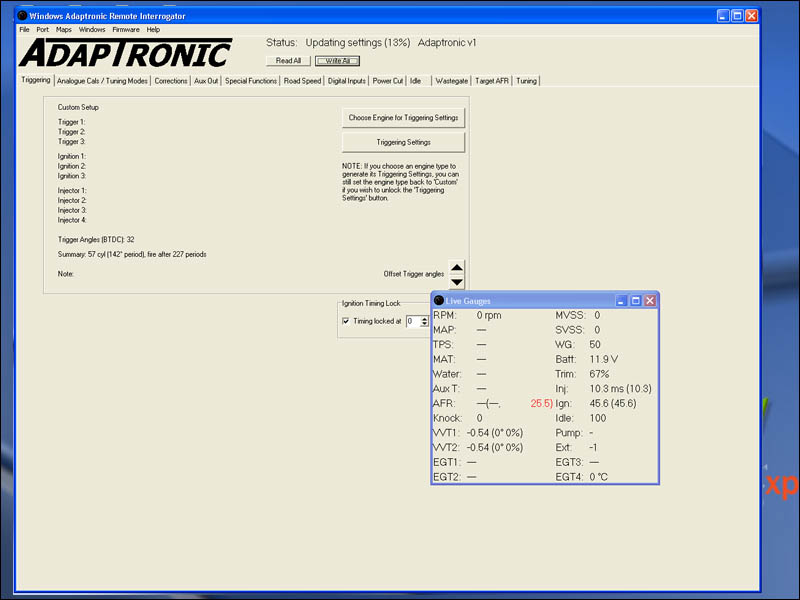
Task: Click the Status Updating settings text
Action: (x=338, y=43)
